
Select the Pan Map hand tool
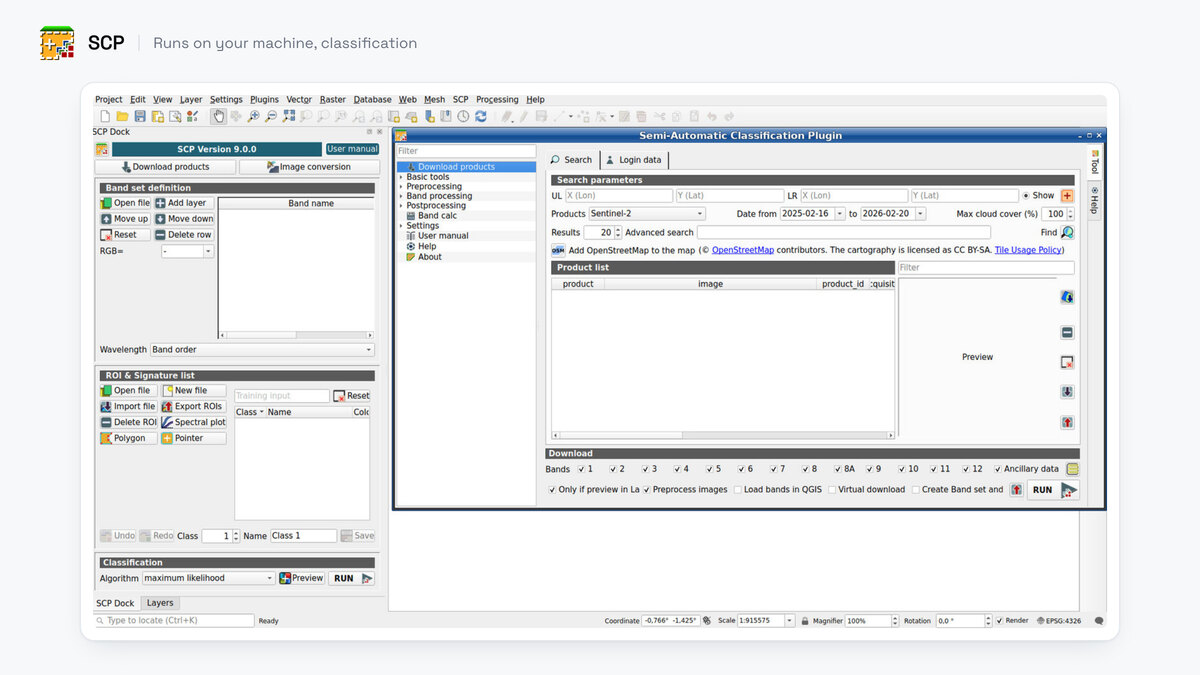tap(218, 116)
